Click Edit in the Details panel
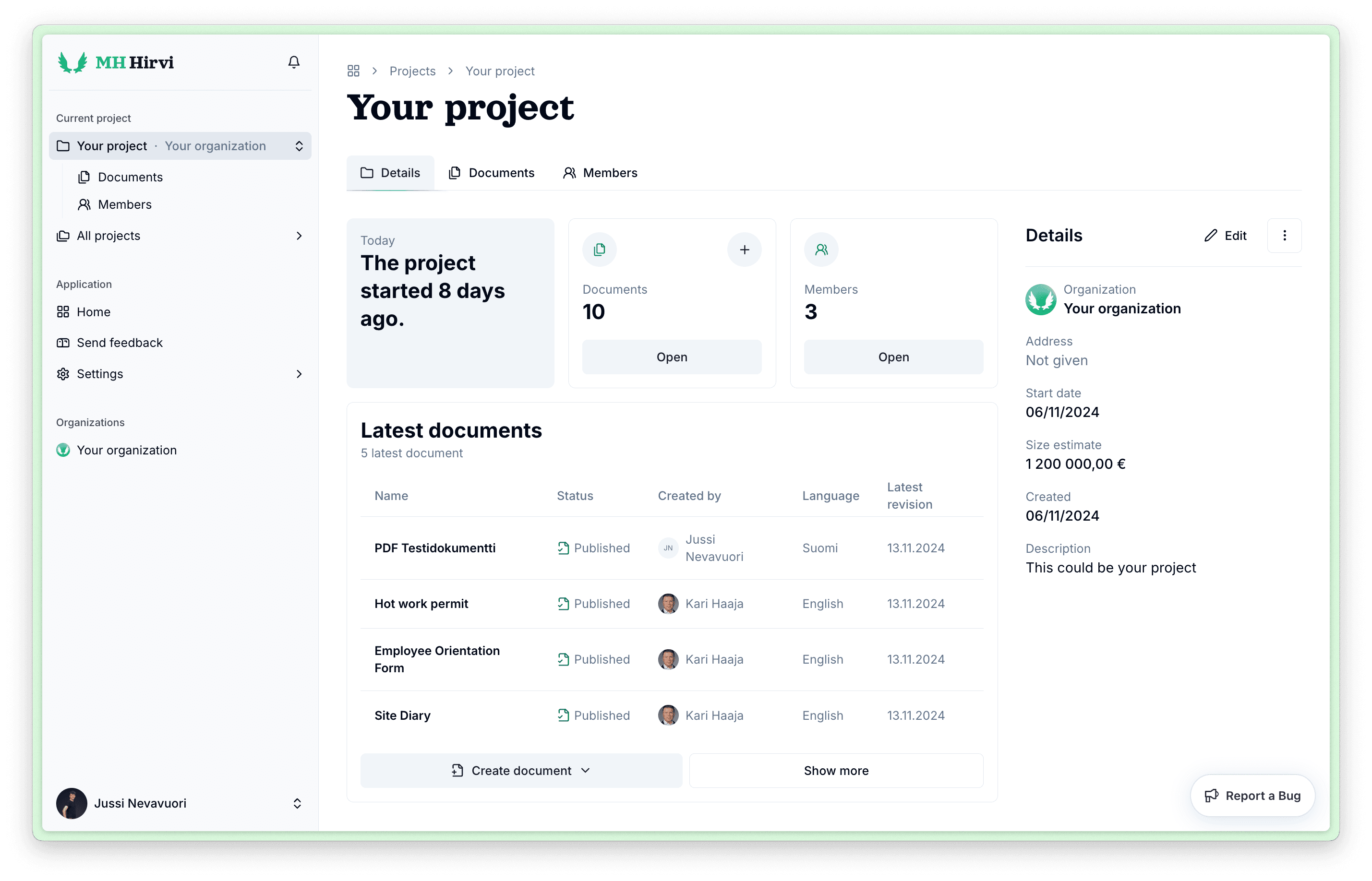 tap(1226, 236)
